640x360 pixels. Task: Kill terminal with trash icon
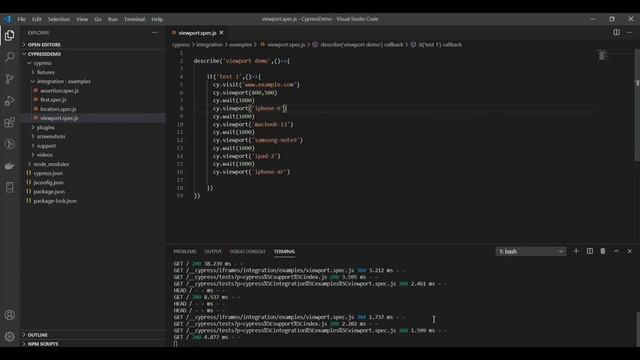[603, 251]
